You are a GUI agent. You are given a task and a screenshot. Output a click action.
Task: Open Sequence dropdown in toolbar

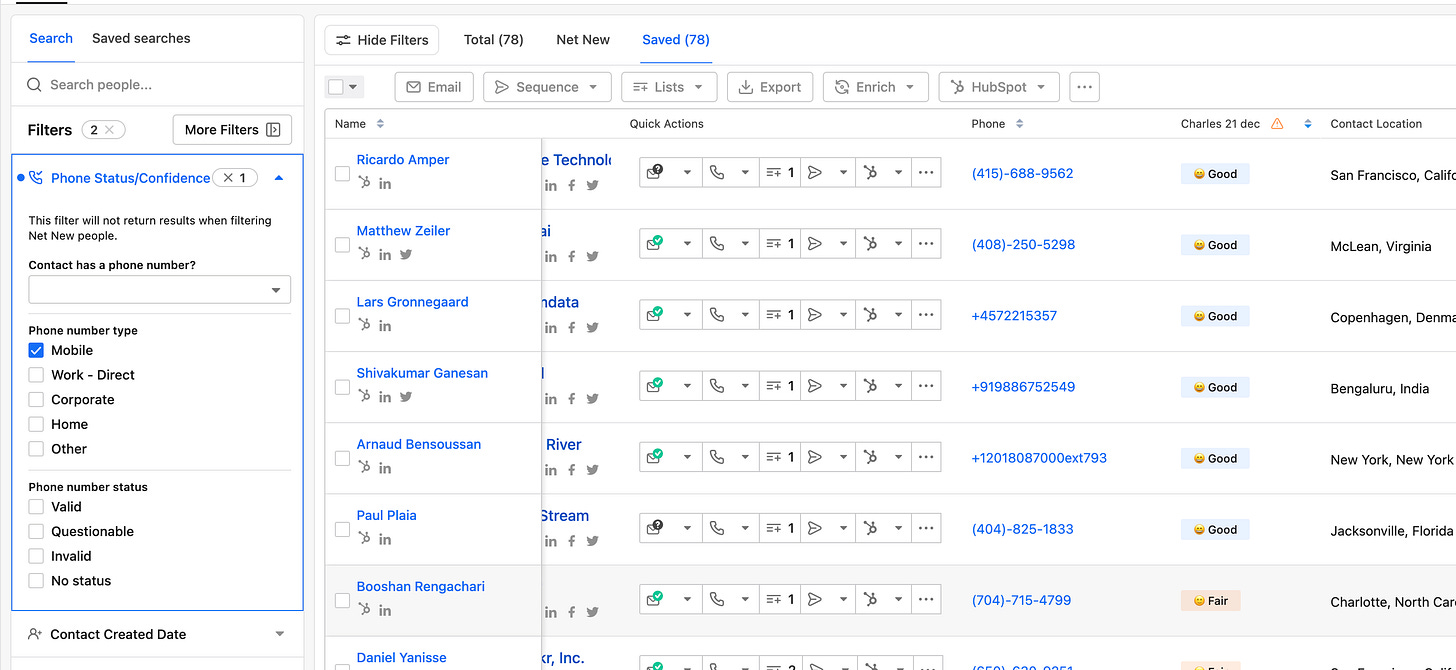coord(547,87)
